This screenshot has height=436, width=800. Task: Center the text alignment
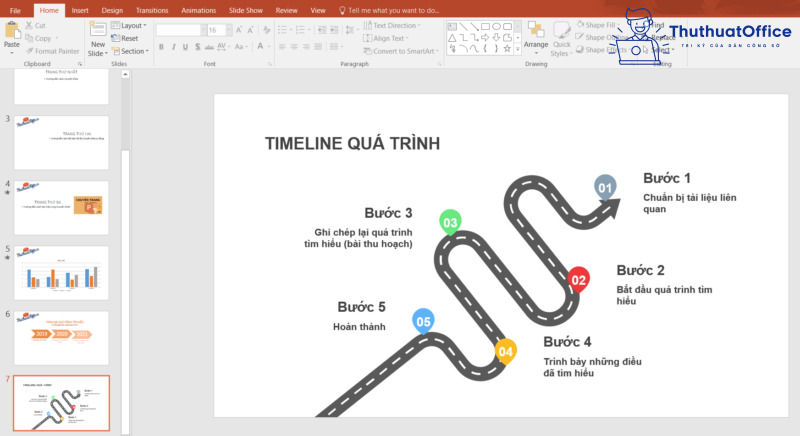coord(294,47)
